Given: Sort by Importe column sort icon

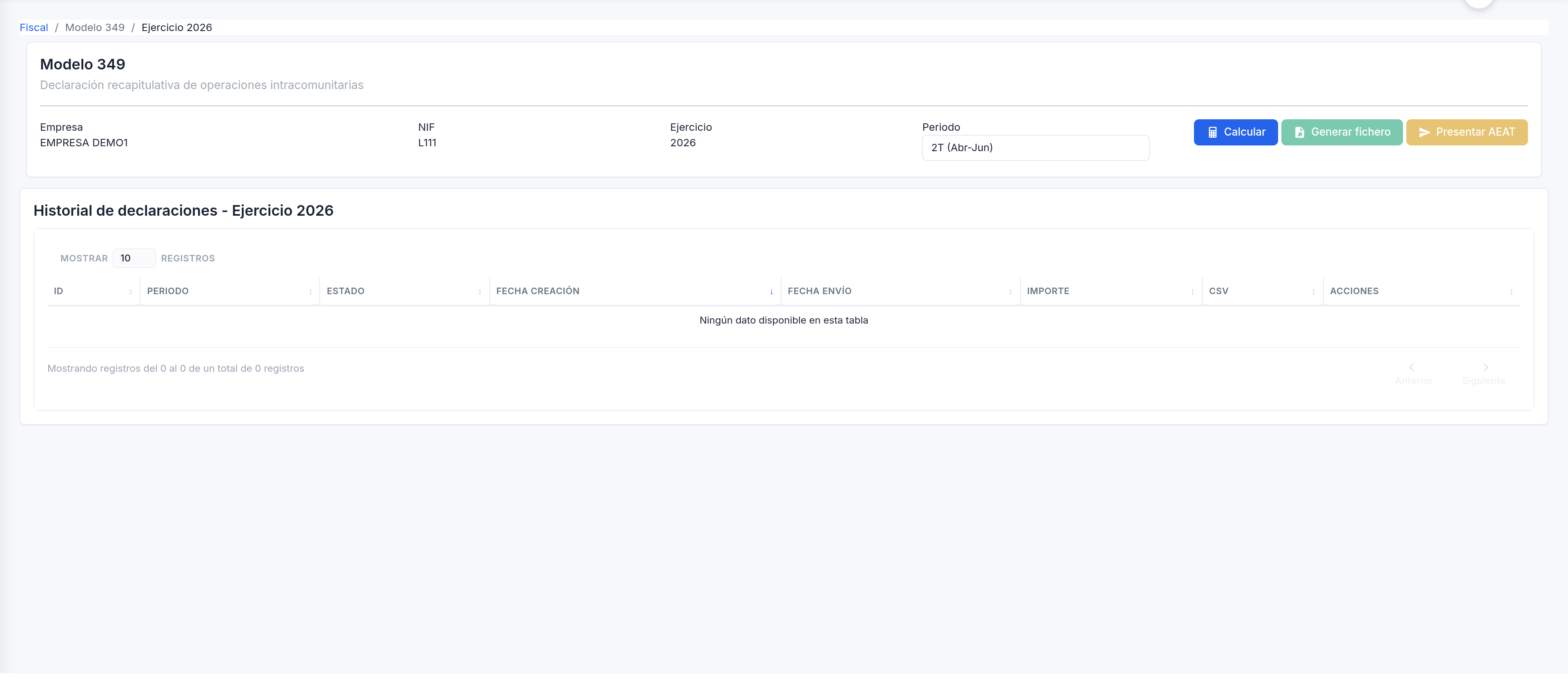Looking at the screenshot, I should 1192,292.
